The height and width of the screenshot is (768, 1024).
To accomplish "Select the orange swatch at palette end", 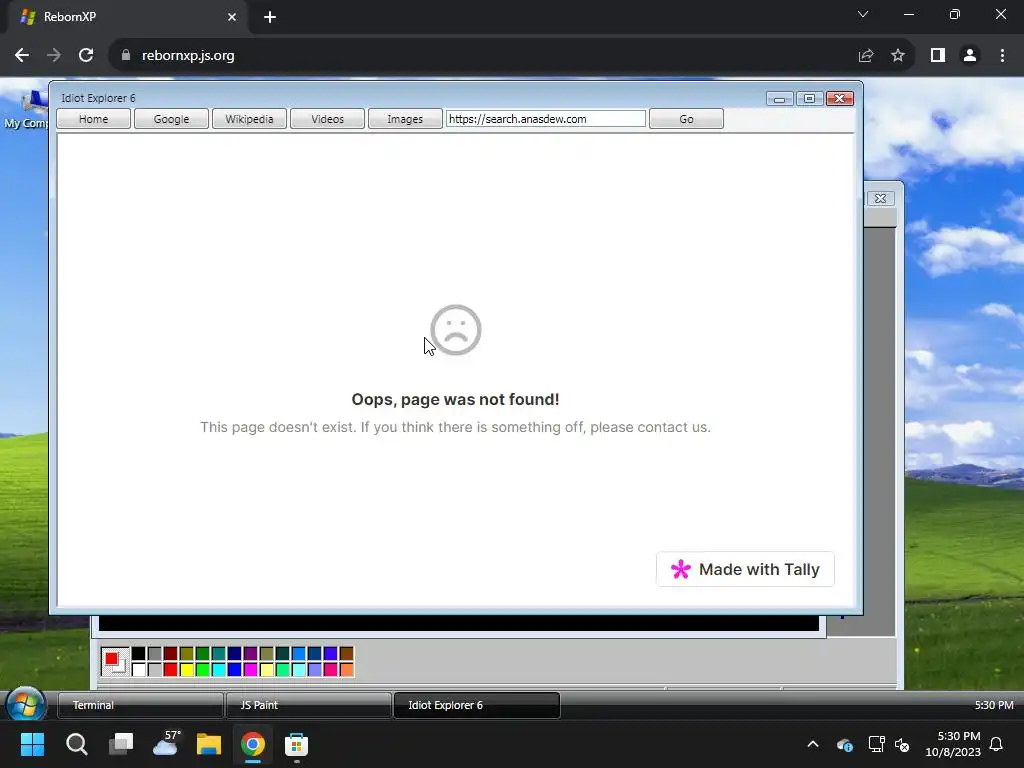I will click(347, 669).
